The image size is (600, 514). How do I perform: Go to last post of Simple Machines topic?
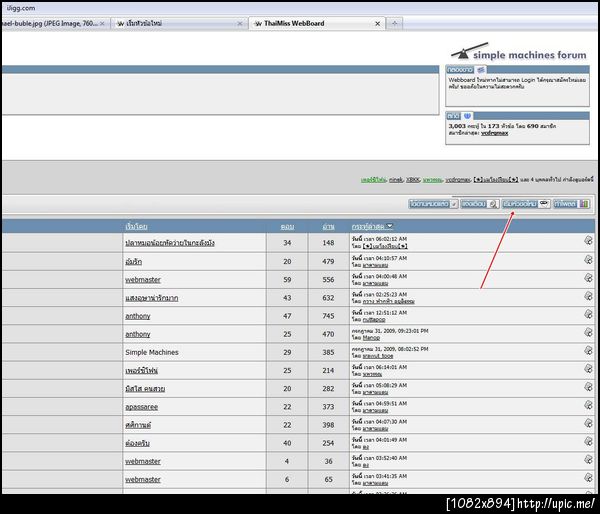[588, 350]
